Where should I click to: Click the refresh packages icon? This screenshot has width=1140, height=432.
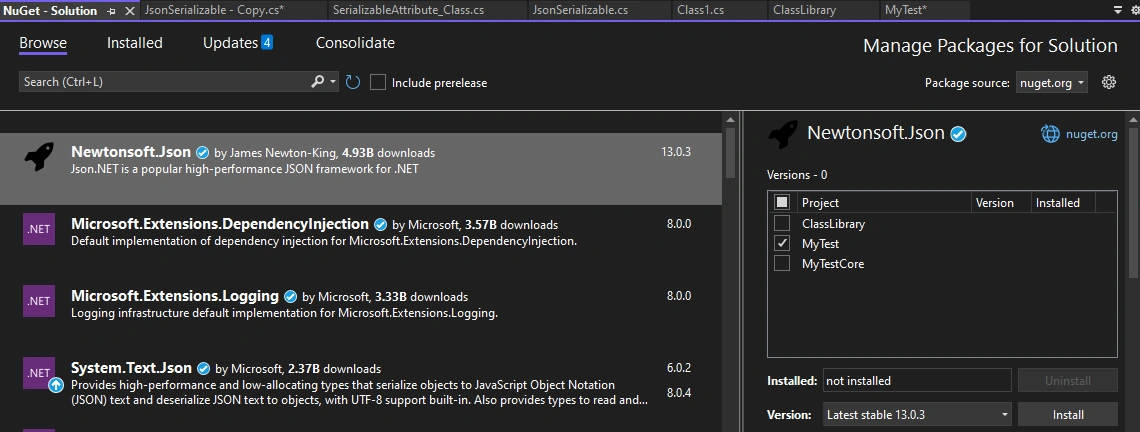coord(353,82)
